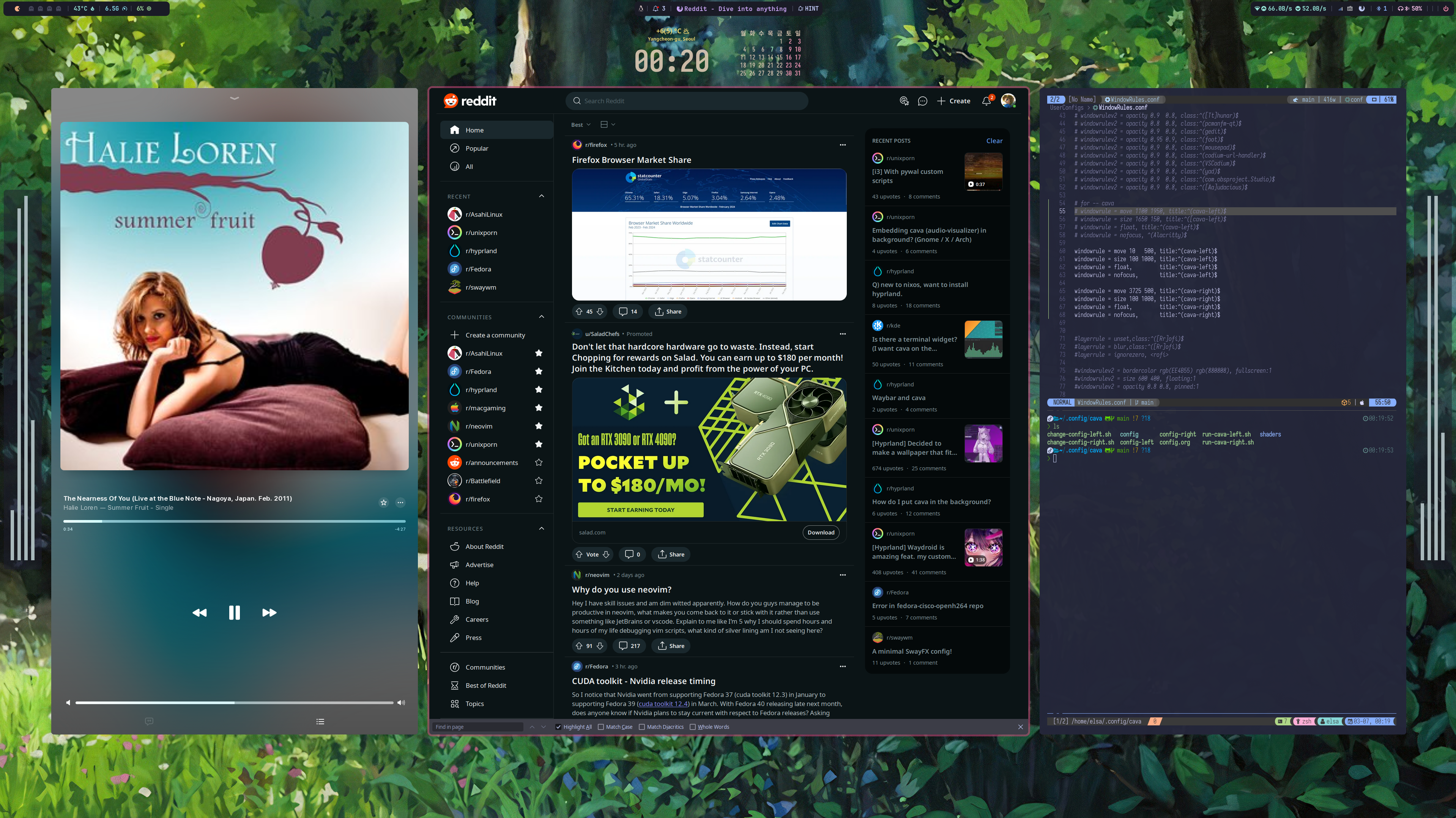Screen dimensions: 1456x818
Task: Pause the currently playing song
Action: click(234, 613)
